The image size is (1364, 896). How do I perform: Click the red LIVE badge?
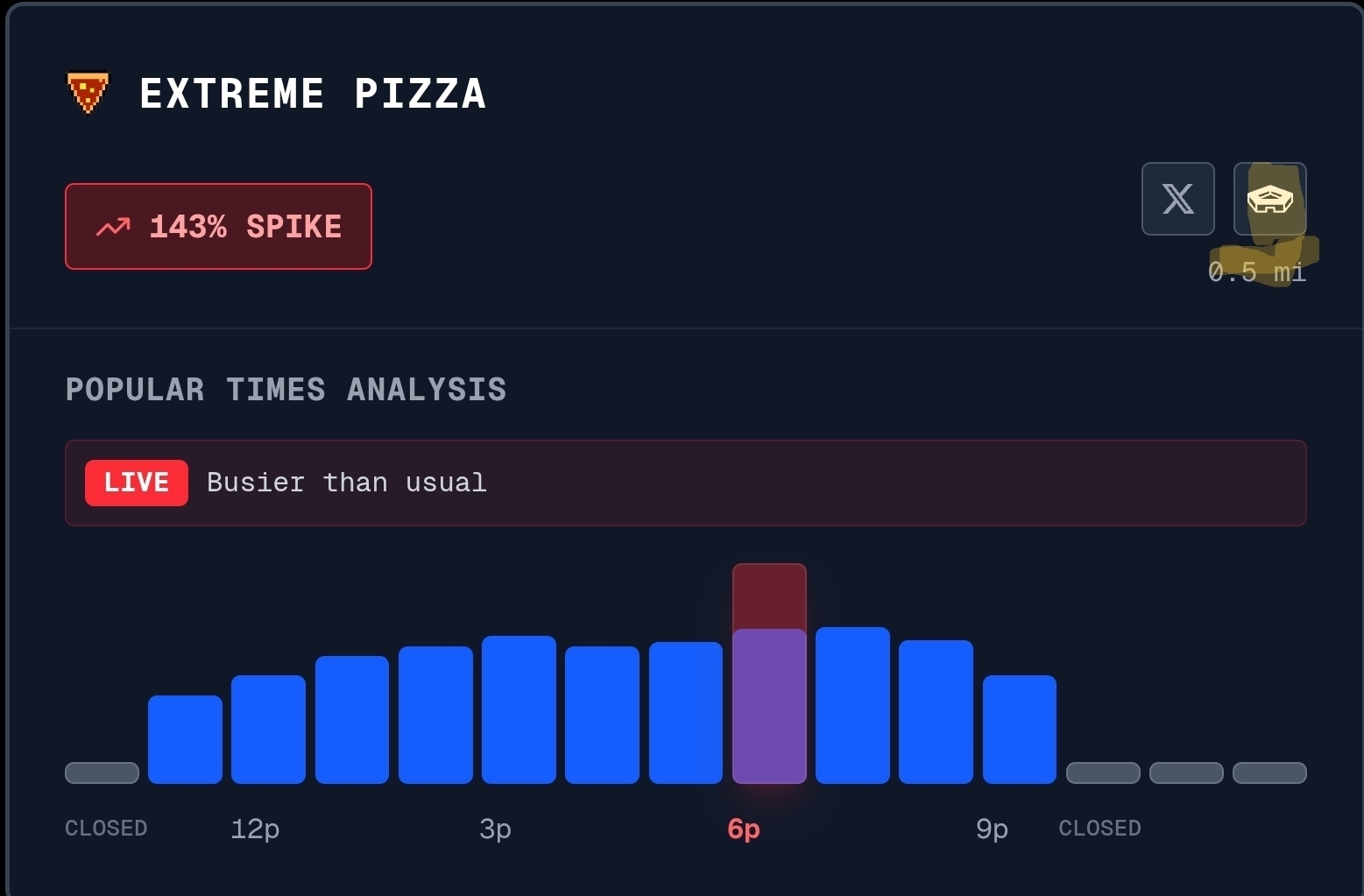tap(136, 483)
